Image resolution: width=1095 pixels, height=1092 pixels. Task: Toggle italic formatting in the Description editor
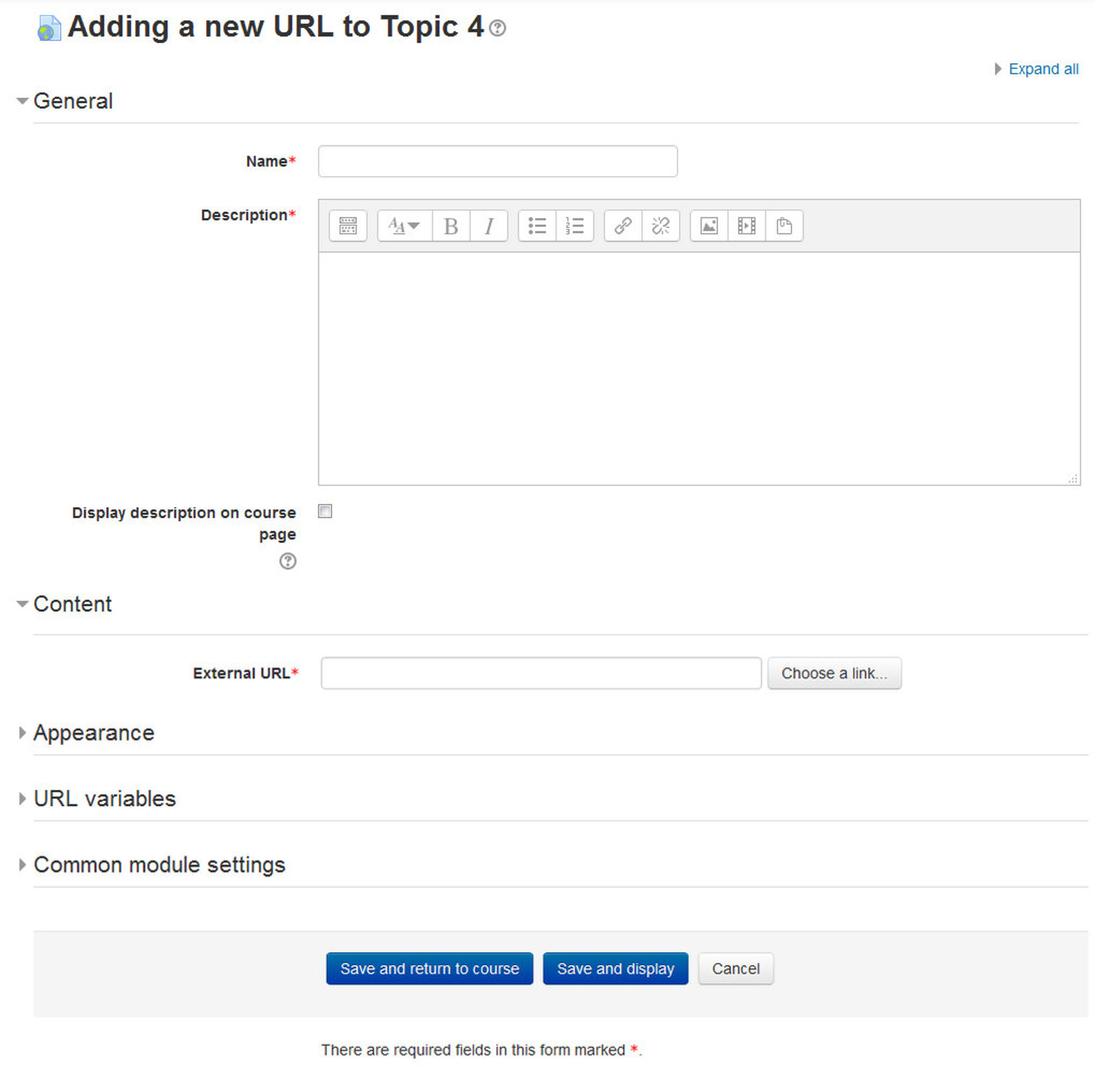488,226
